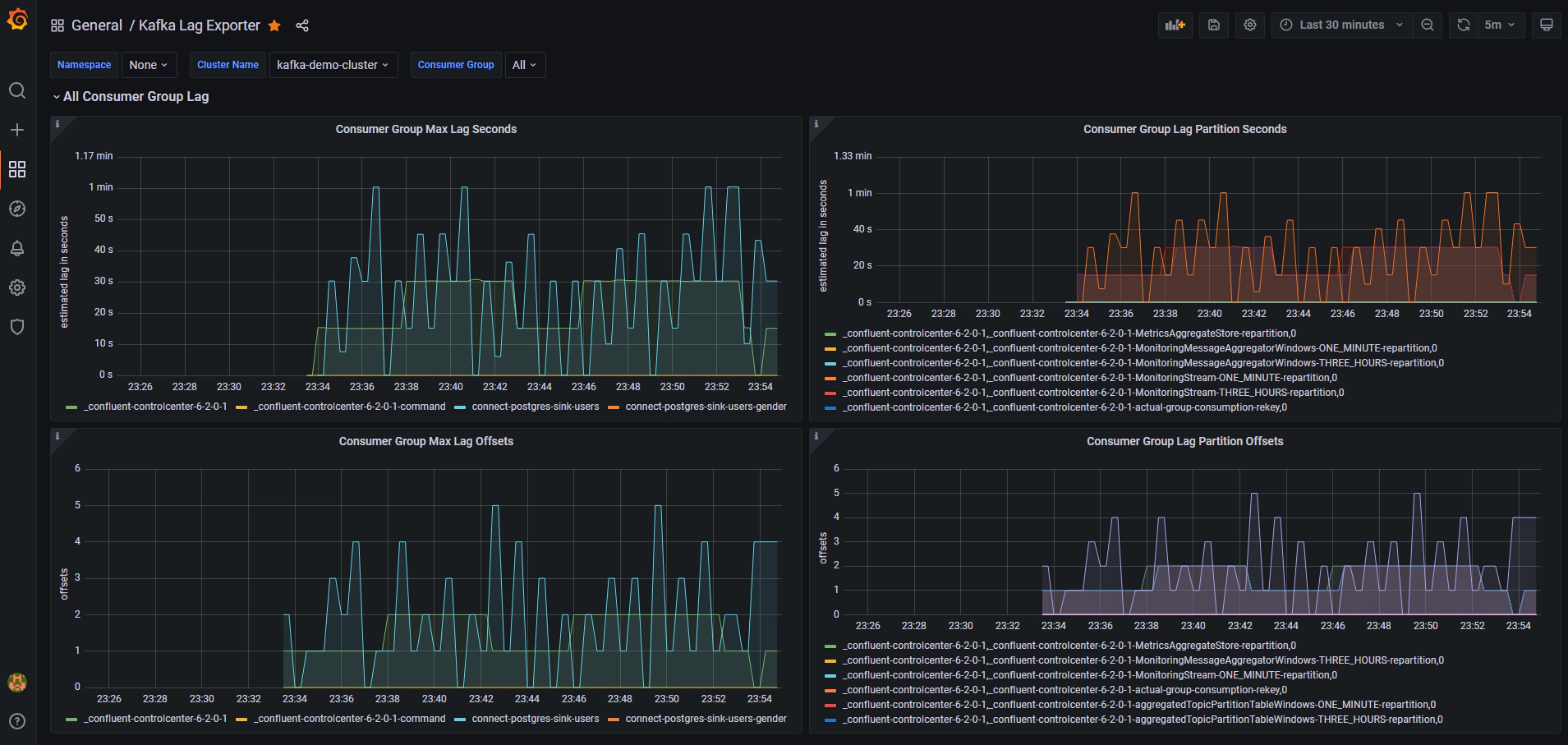Toggle MetricsAggregateStore-repartition,0 in Lag Partition Seconds legend
1568x745 pixels.
(x=1069, y=333)
